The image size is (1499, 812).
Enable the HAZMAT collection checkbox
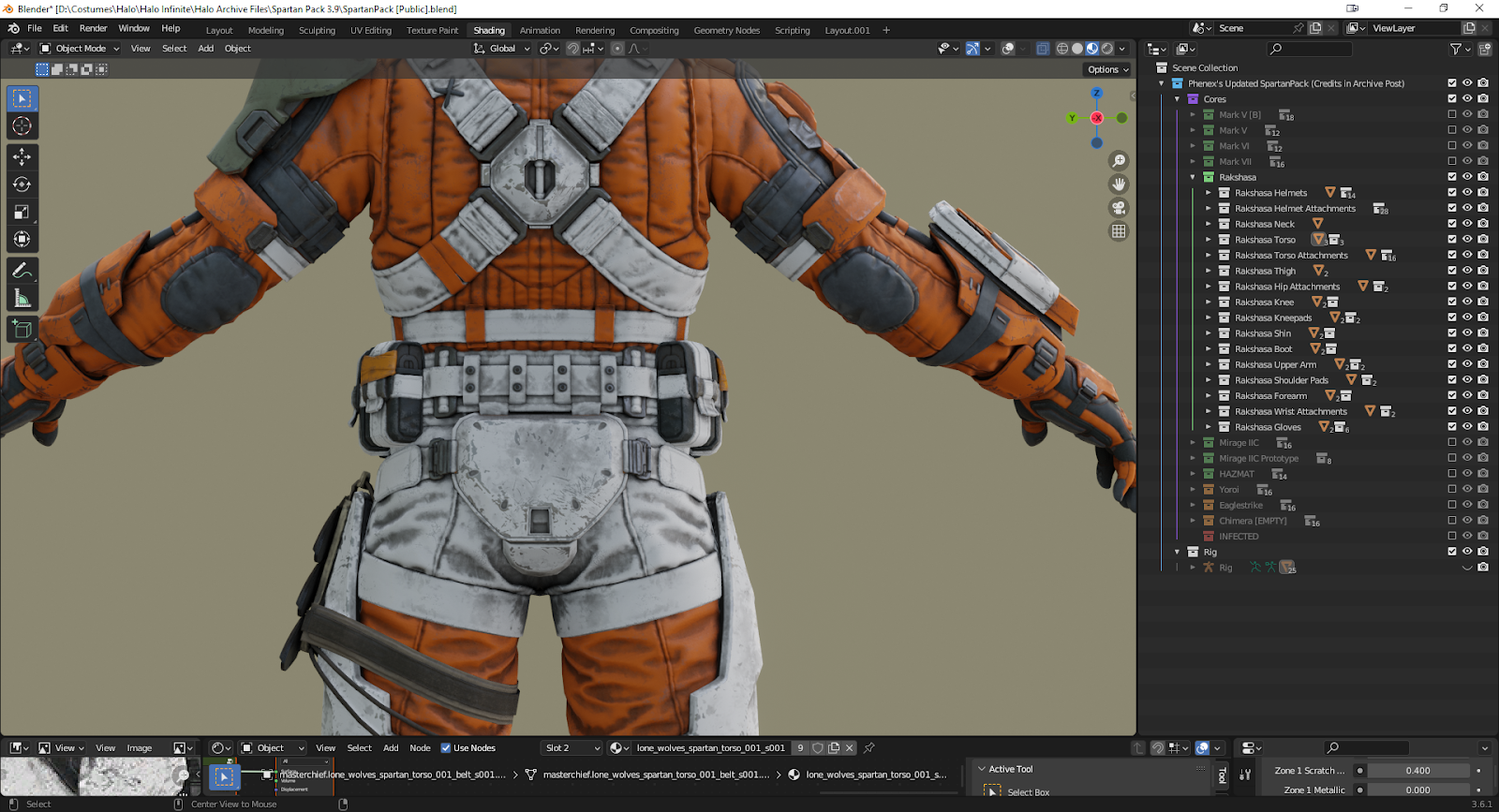point(1452,474)
